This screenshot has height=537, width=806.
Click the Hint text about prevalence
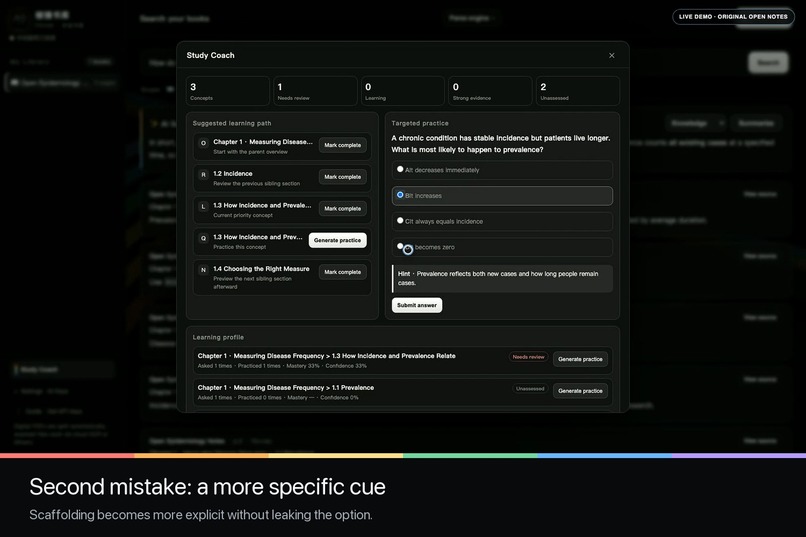click(x=502, y=279)
